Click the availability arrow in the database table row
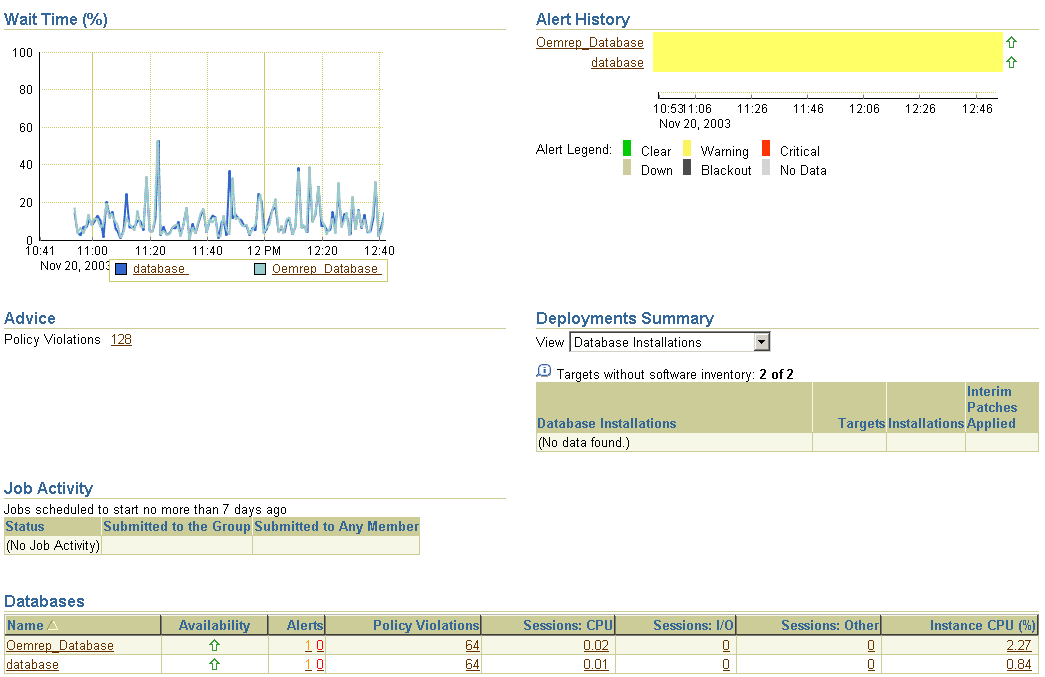 tap(214, 665)
